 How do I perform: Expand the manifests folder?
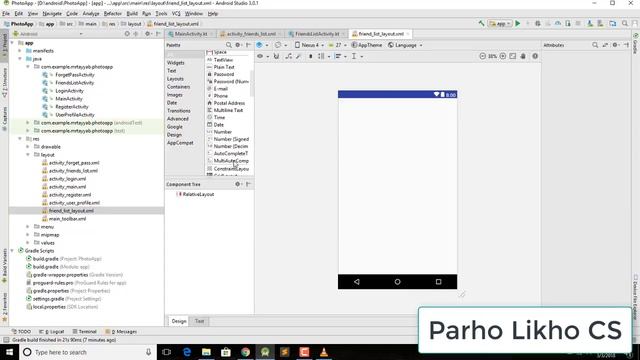click(x=20, y=51)
